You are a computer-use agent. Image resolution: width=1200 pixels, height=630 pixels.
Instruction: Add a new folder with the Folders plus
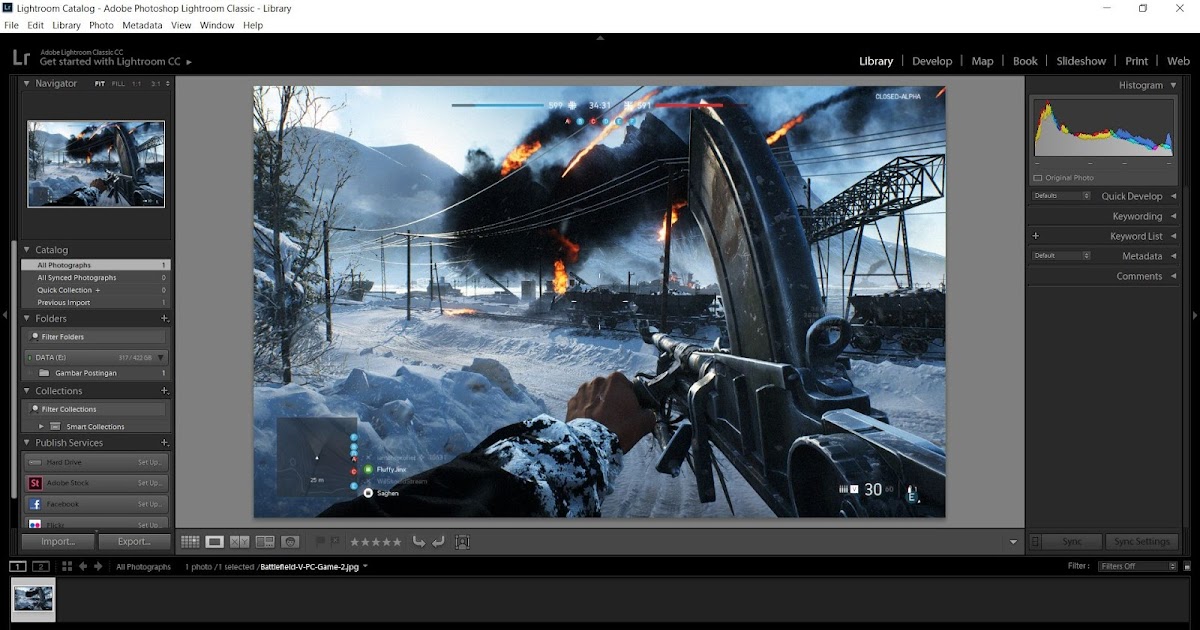(165, 319)
